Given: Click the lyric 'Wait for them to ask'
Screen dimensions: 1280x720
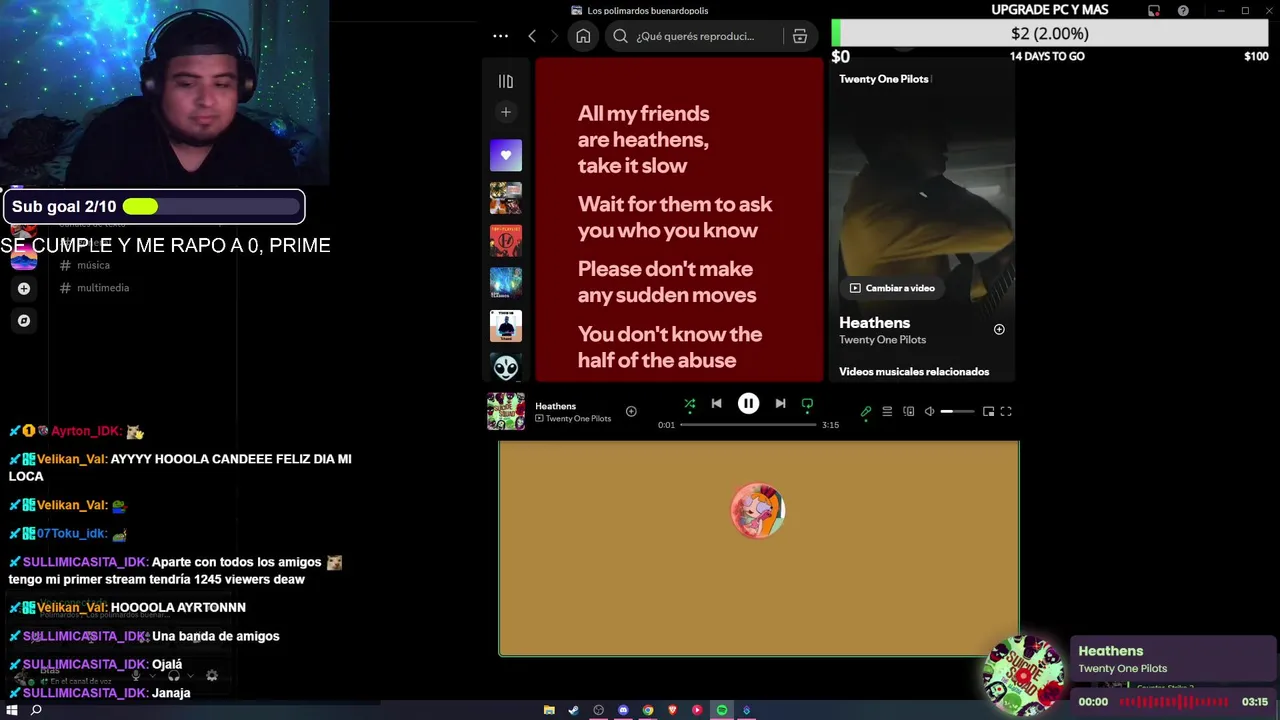Looking at the screenshot, I should pos(675,217).
